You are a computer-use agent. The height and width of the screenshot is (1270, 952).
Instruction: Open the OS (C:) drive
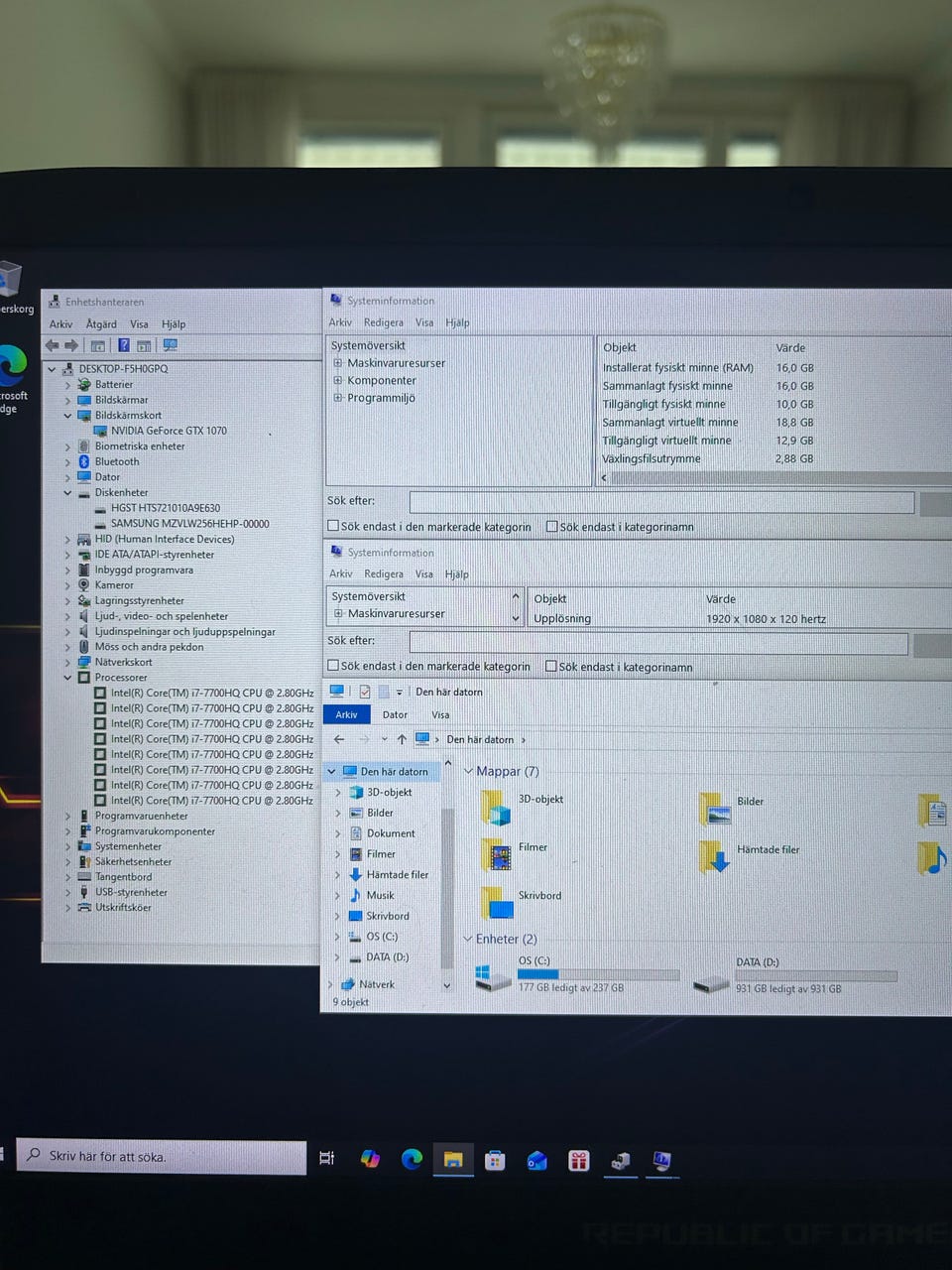[494, 978]
